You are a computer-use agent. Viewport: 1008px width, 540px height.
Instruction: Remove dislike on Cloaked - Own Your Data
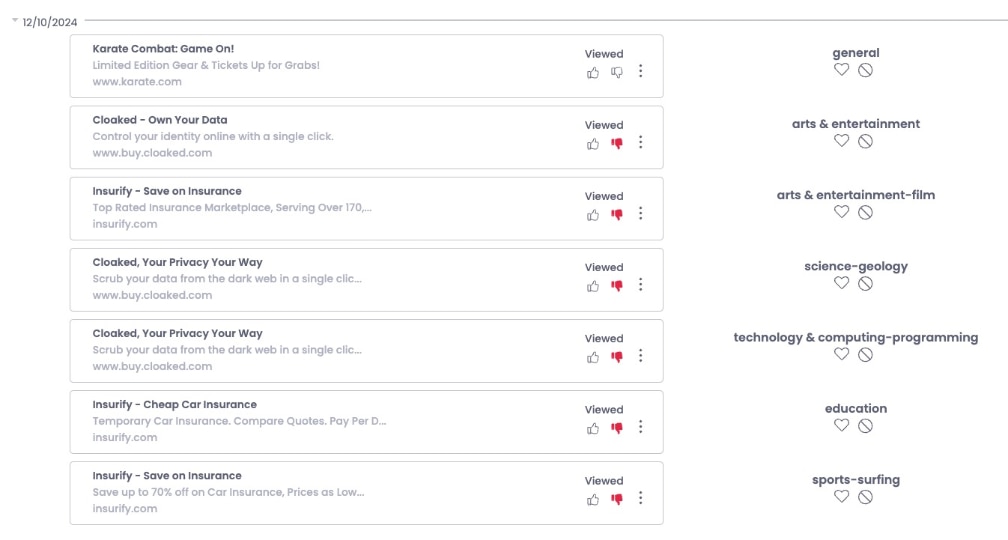[616, 144]
